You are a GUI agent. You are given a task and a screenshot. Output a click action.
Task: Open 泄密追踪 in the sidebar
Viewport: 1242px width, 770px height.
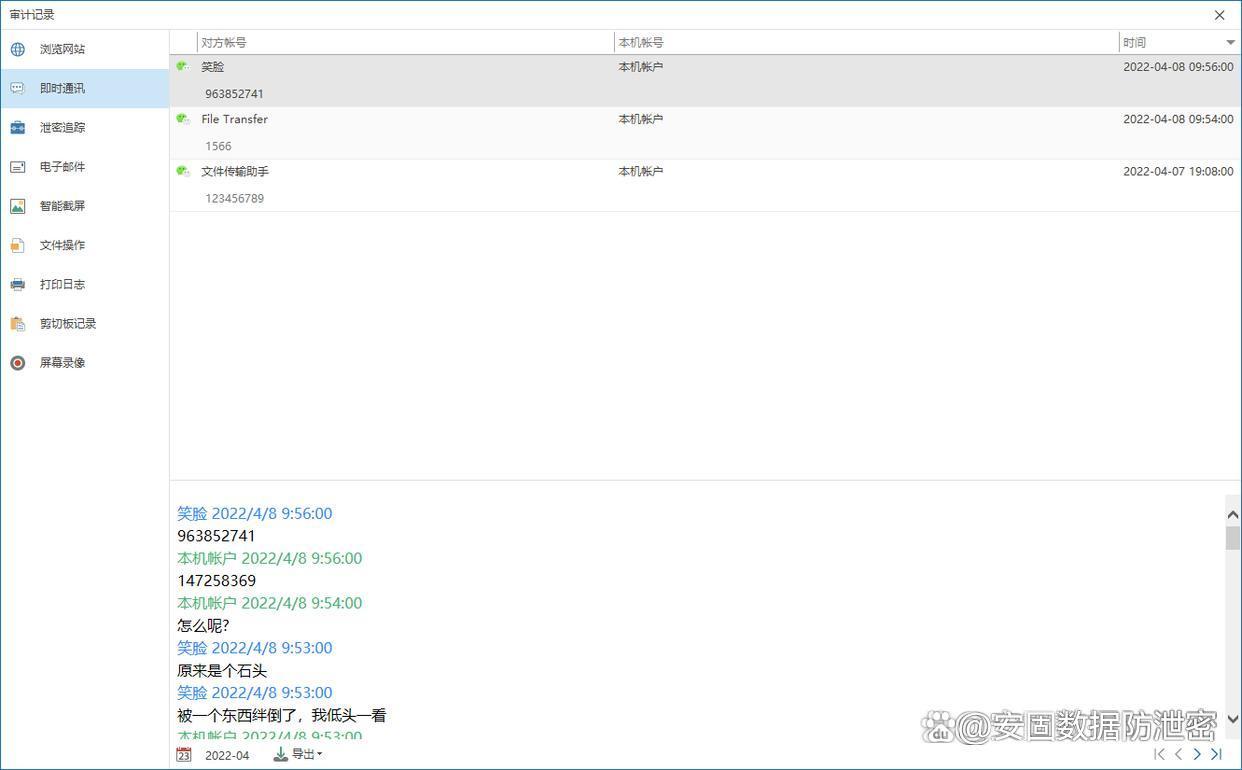click(x=85, y=128)
